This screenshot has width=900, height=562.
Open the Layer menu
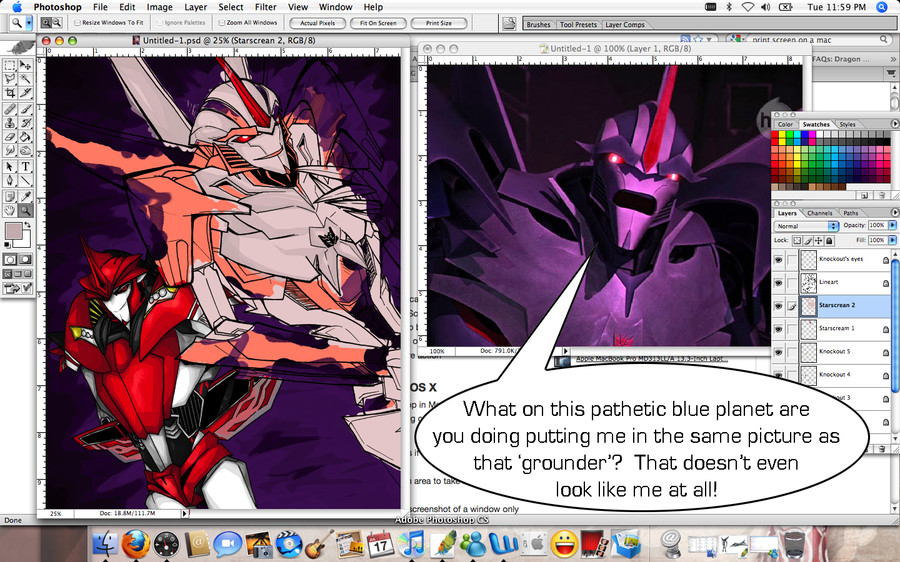tap(195, 7)
